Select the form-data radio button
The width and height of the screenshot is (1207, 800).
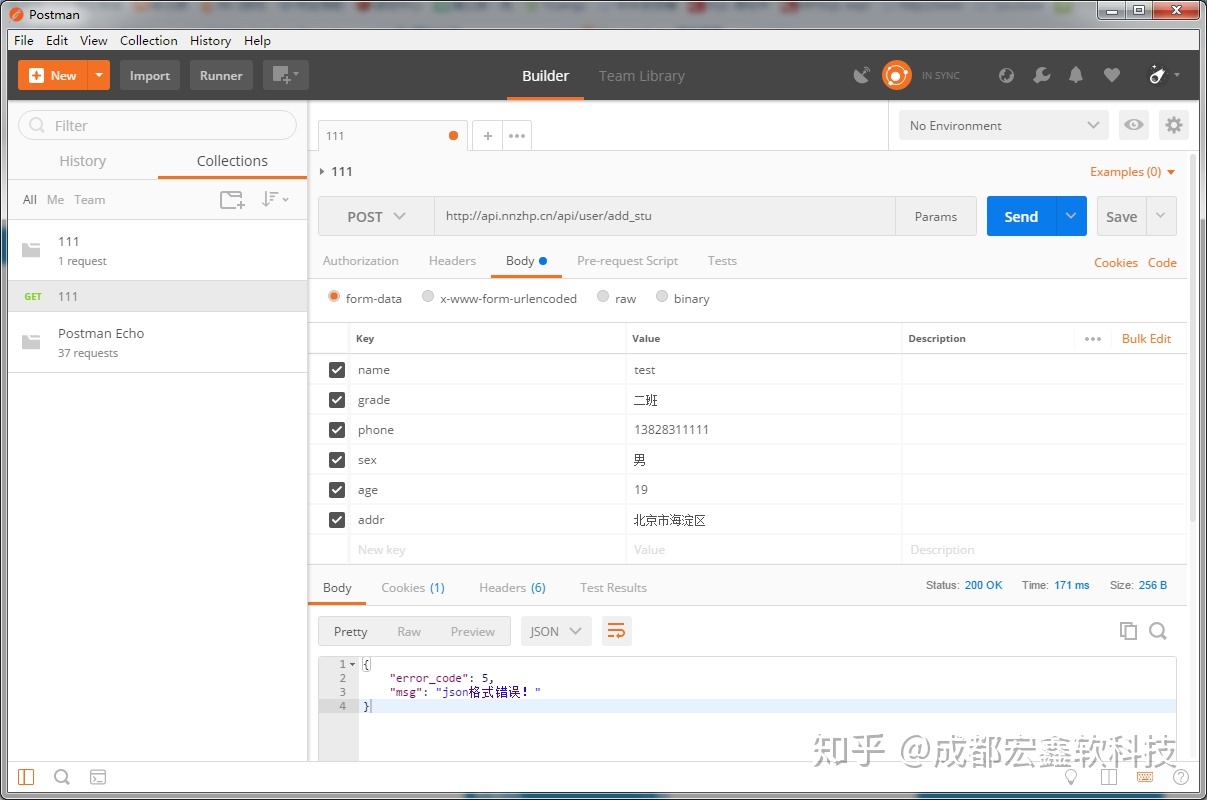(x=334, y=297)
